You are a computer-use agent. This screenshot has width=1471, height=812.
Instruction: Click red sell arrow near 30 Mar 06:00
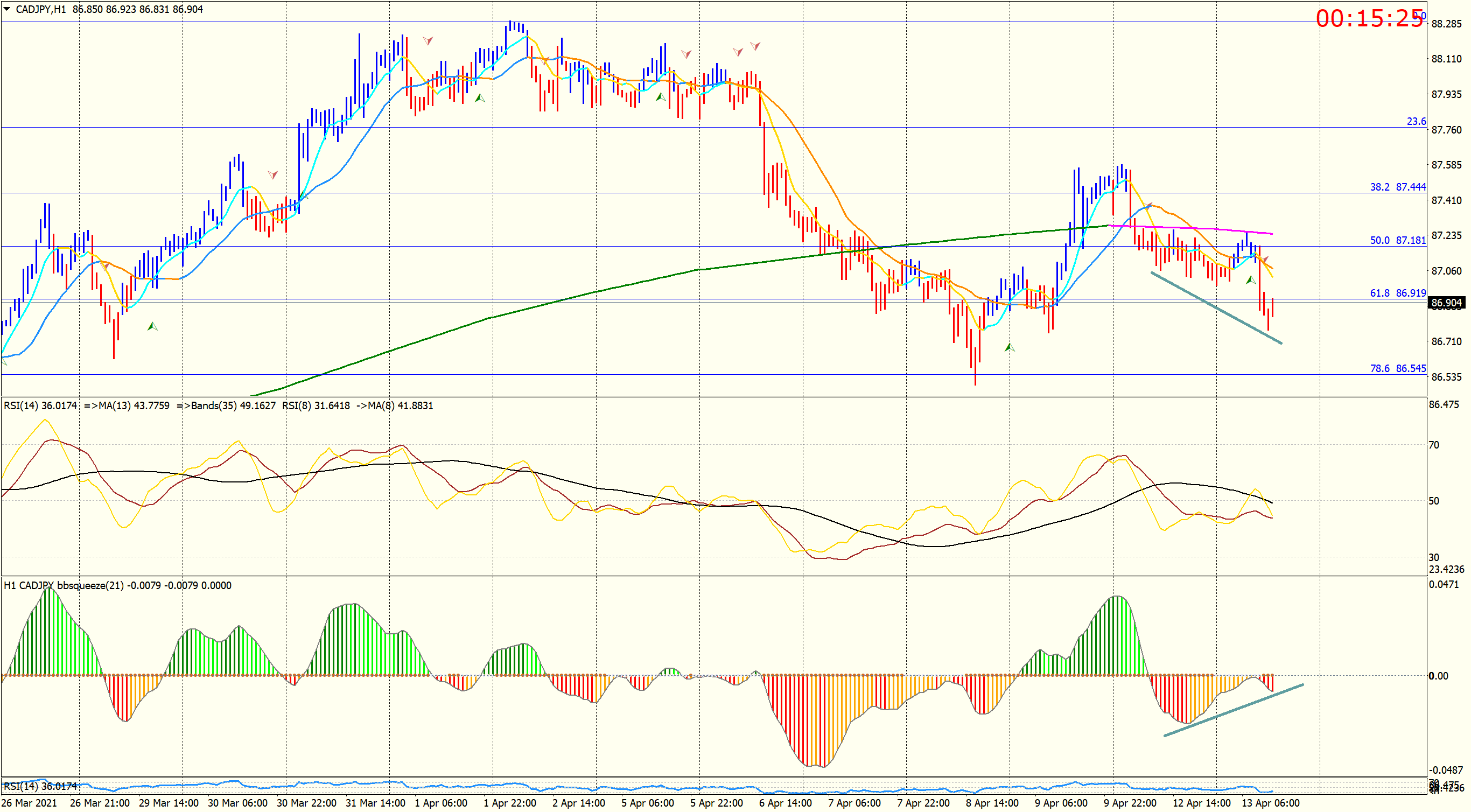point(273,174)
